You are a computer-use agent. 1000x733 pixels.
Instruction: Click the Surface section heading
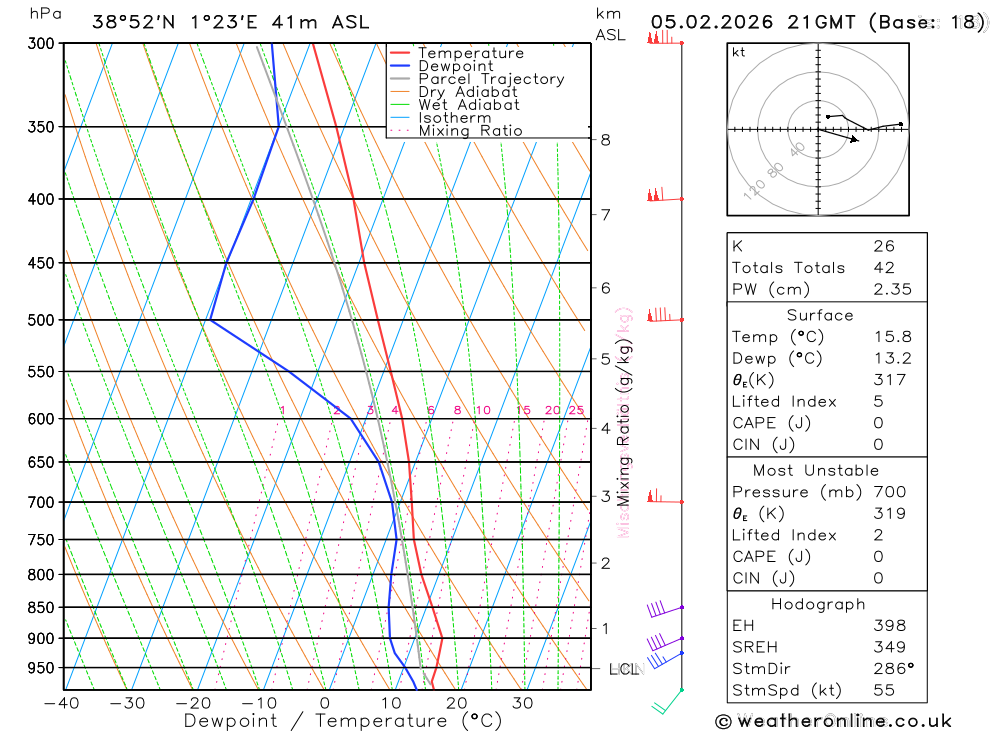820,315
